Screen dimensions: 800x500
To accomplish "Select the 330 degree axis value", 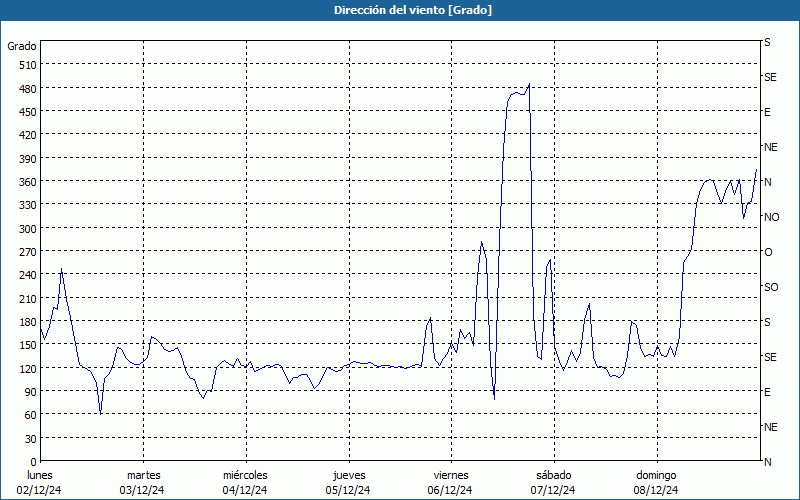I will pyautogui.click(x=28, y=205).
